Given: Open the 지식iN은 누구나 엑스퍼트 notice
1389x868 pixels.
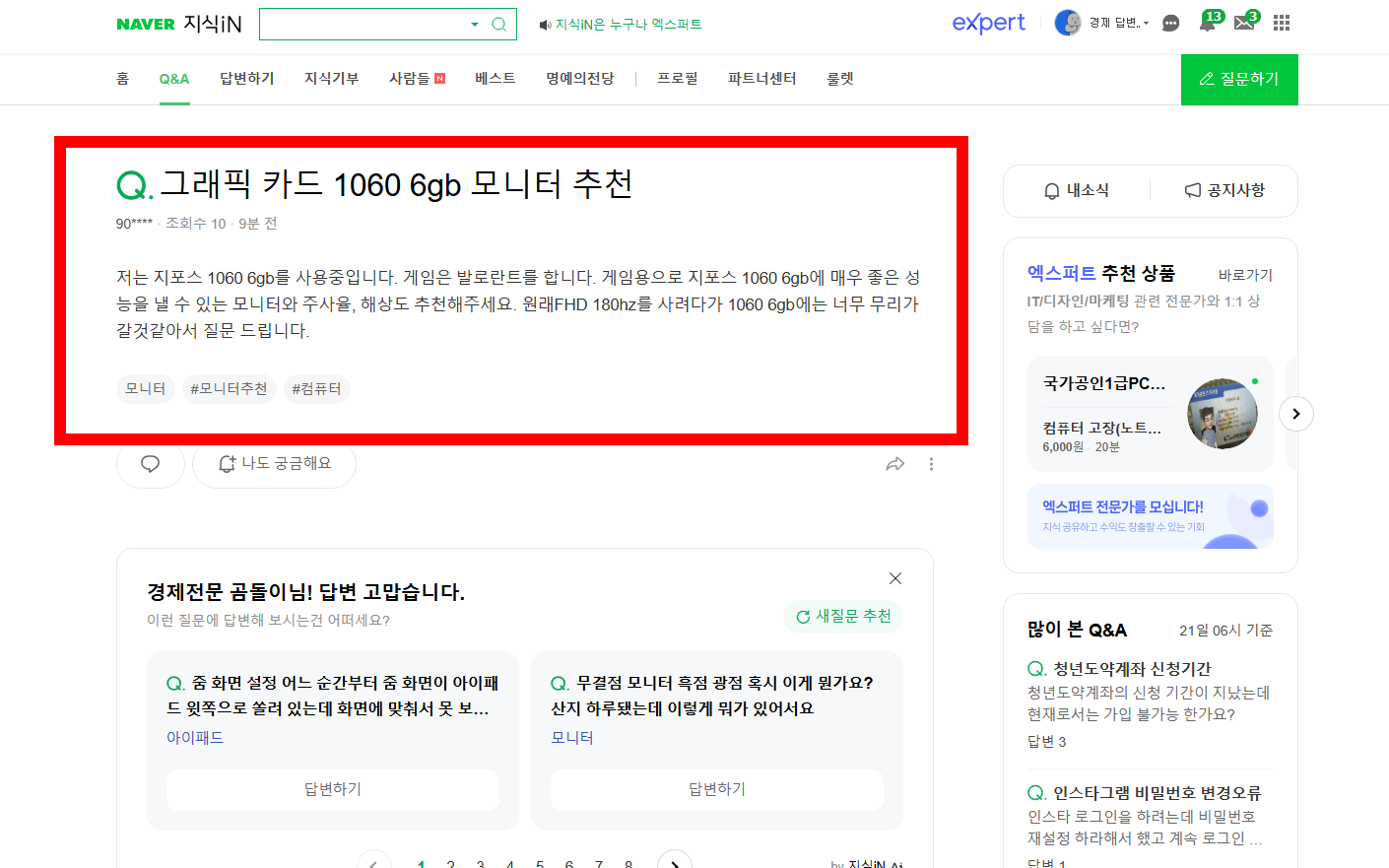Looking at the screenshot, I should (x=628, y=25).
